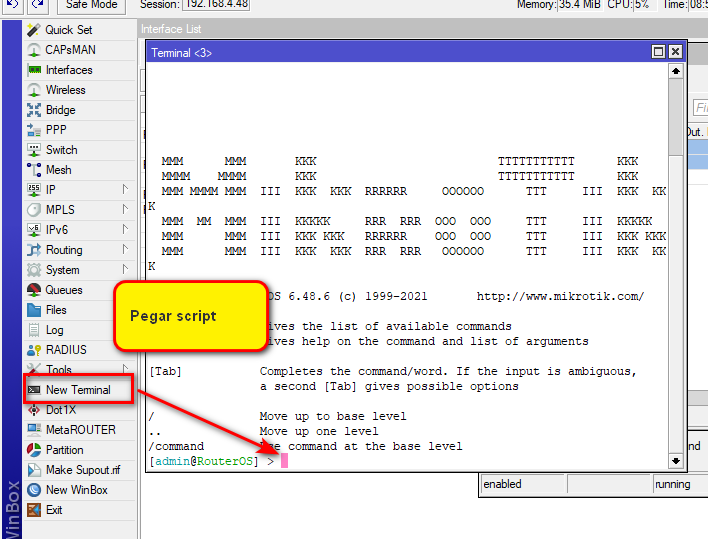Click the Interface List window title
The height and width of the screenshot is (539, 708).
[x=171, y=29]
